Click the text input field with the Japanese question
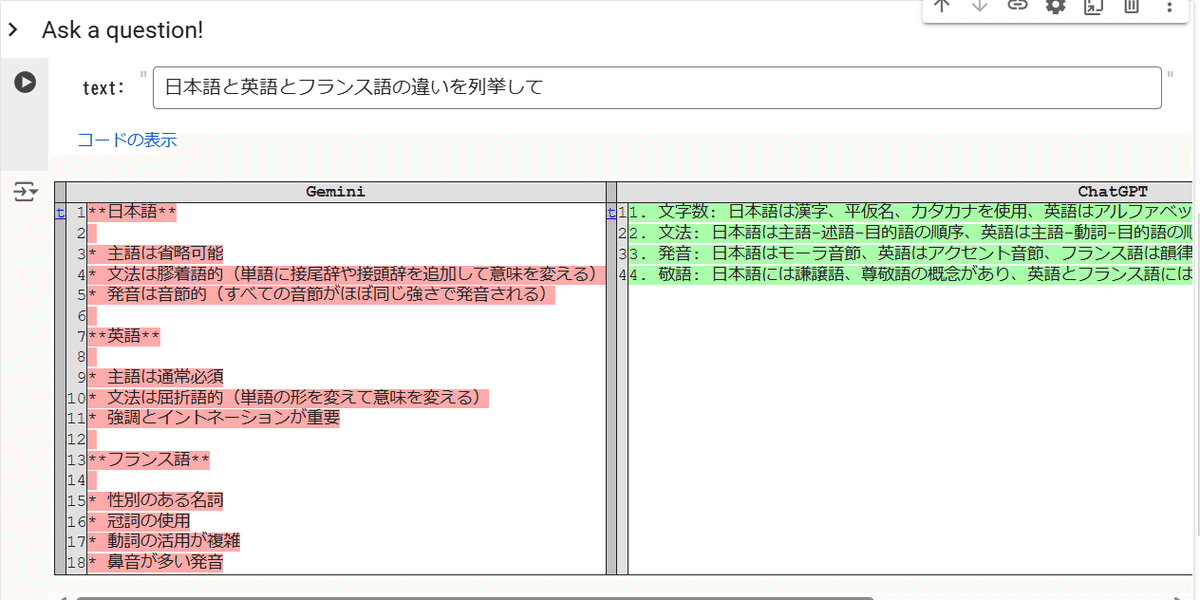The width and height of the screenshot is (1200, 600). click(657, 88)
